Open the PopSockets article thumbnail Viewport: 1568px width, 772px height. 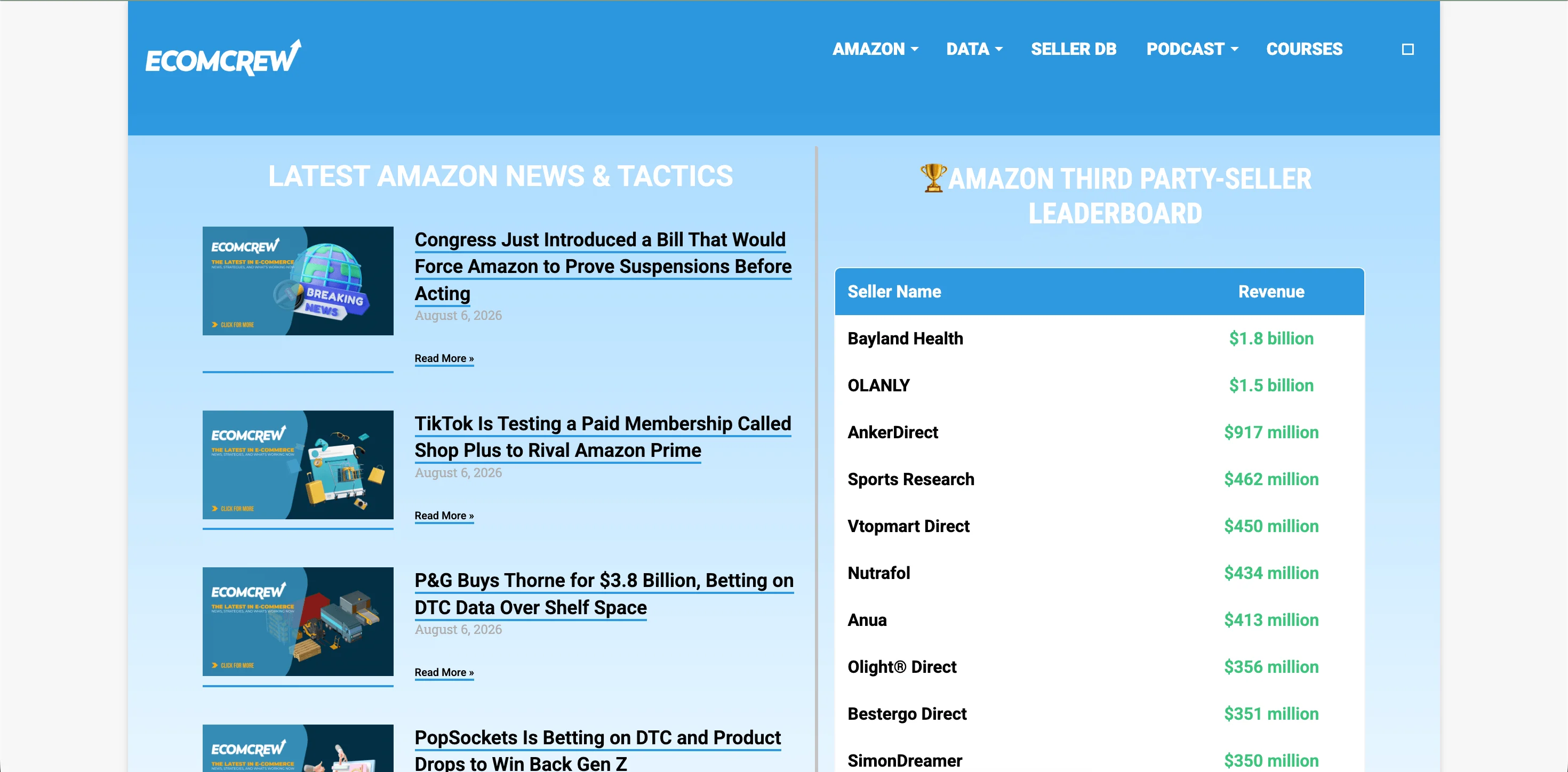pos(298,748)
